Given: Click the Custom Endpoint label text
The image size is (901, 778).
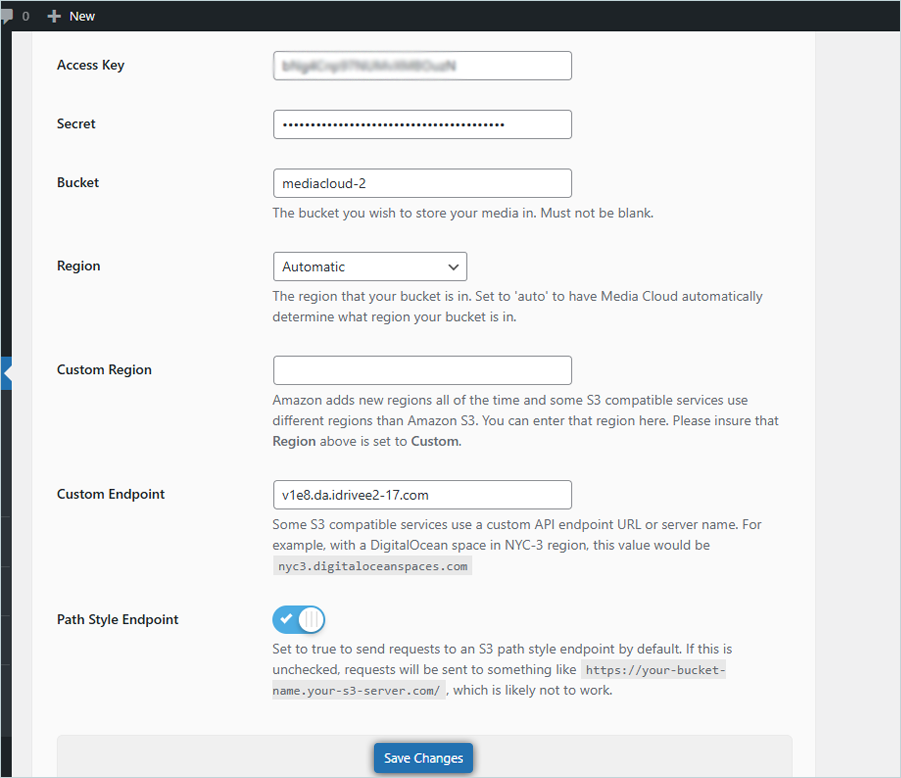Looking at the screenshot, I should [x=111, y=494].
